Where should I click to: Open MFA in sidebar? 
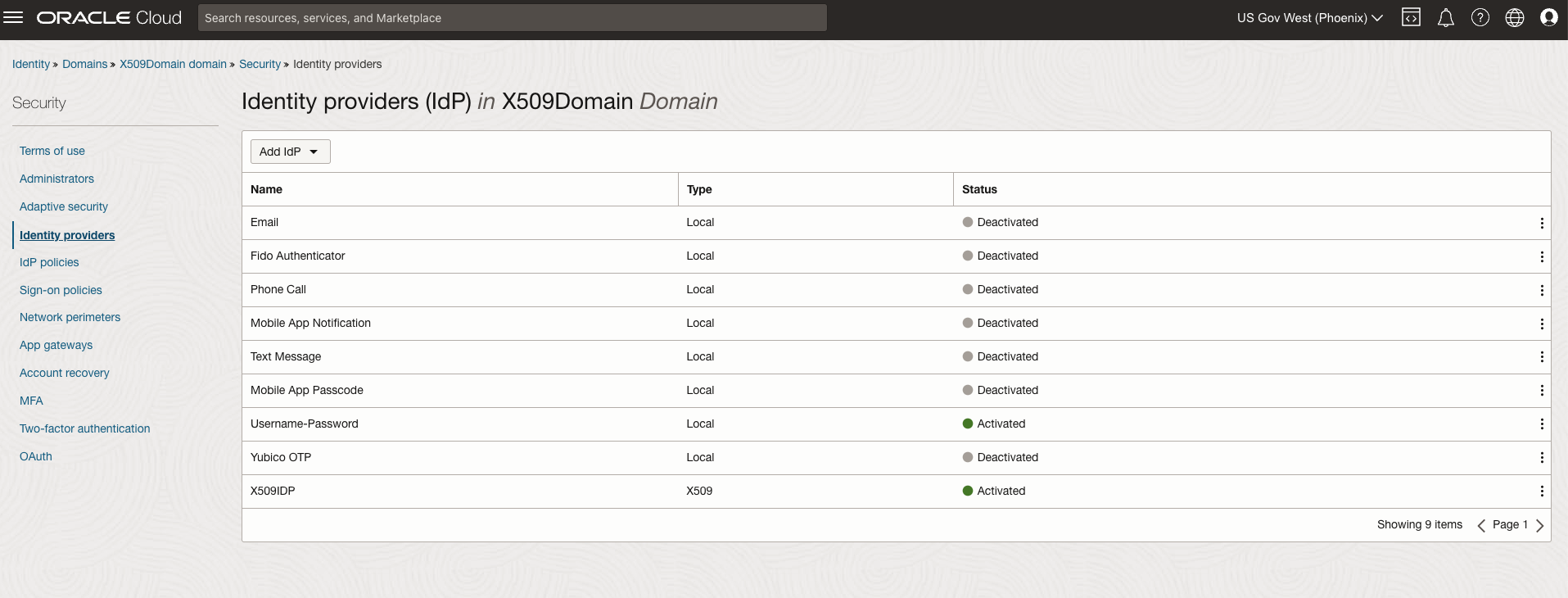31,401
